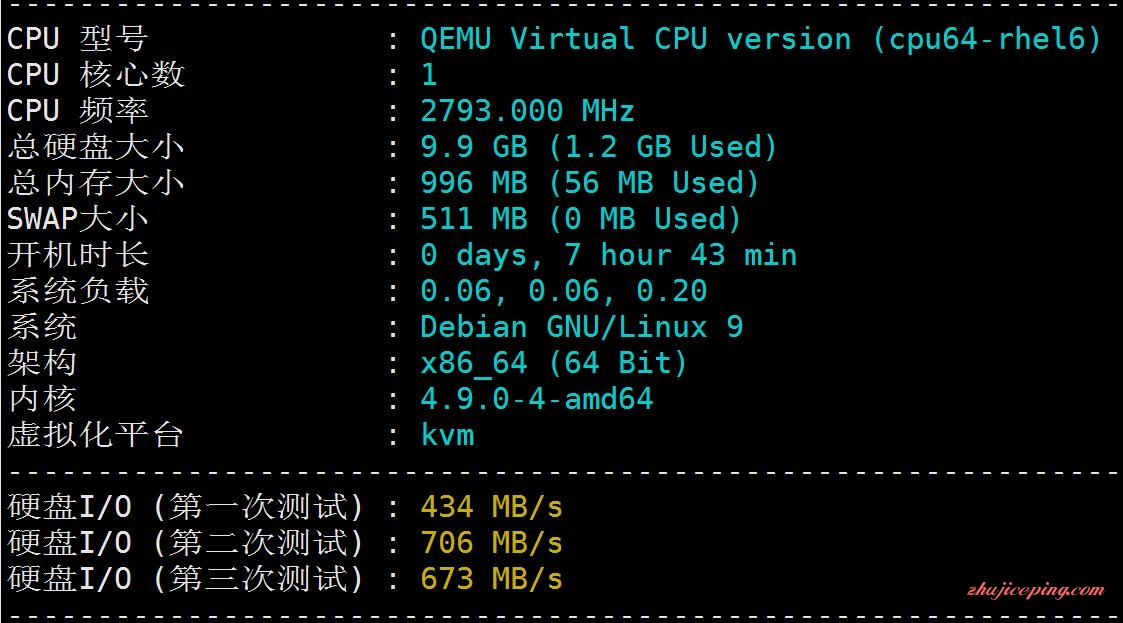Select the 2793.000 MHz frequency value
The width and height of the screenshot is (1123, 623).
pyautogui.click(x=527, y=111)
